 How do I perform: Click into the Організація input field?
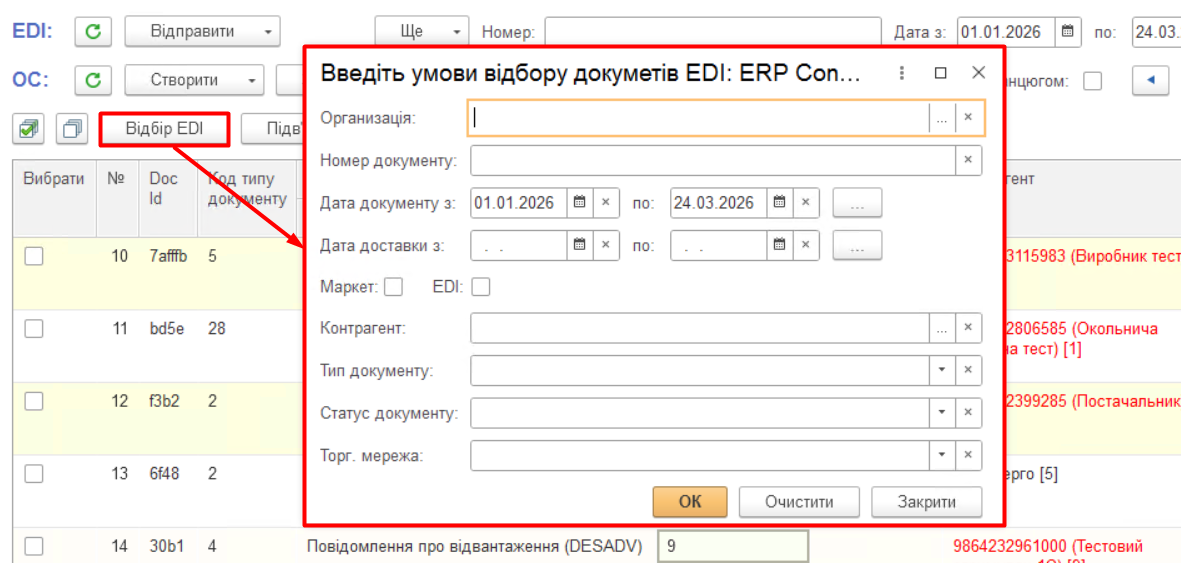[x=698, y=118]
